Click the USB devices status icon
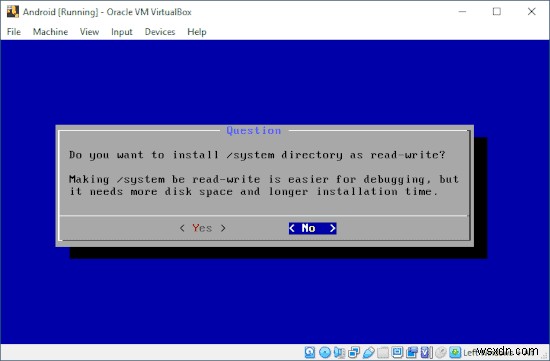 click(x=368, y=352)
